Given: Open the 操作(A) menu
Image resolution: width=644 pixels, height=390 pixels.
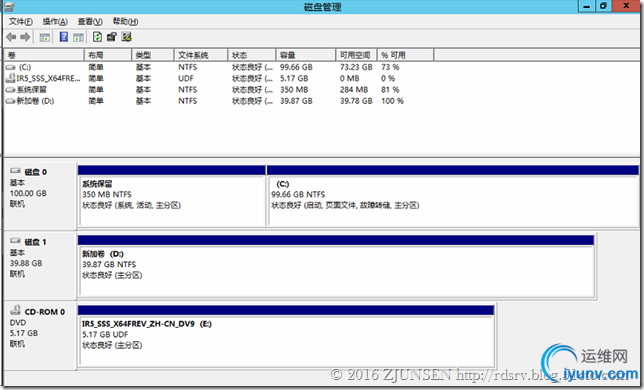Looking at the screenshot, I should tap(55, 21).
